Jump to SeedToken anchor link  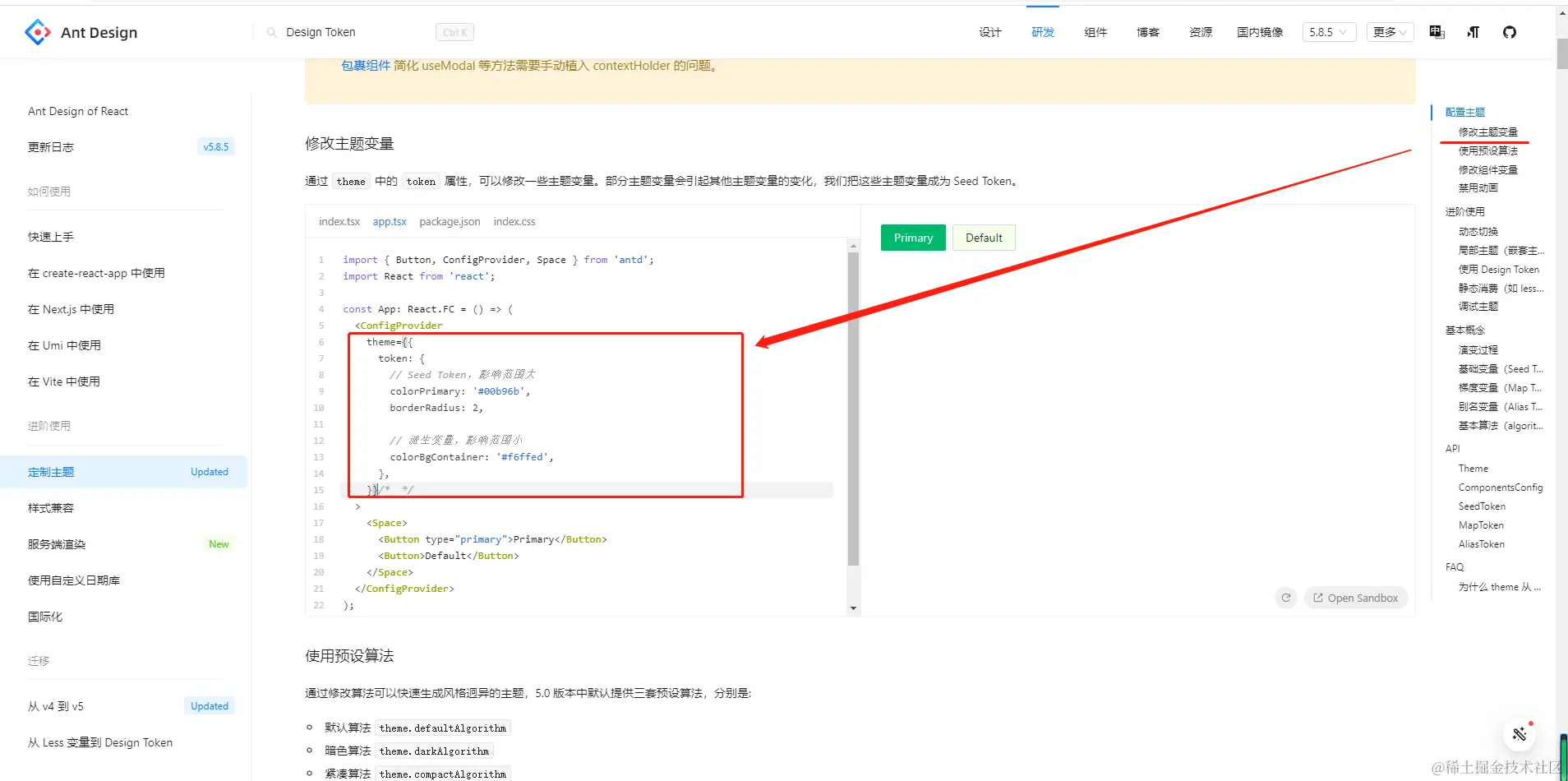pos(1482,506)
